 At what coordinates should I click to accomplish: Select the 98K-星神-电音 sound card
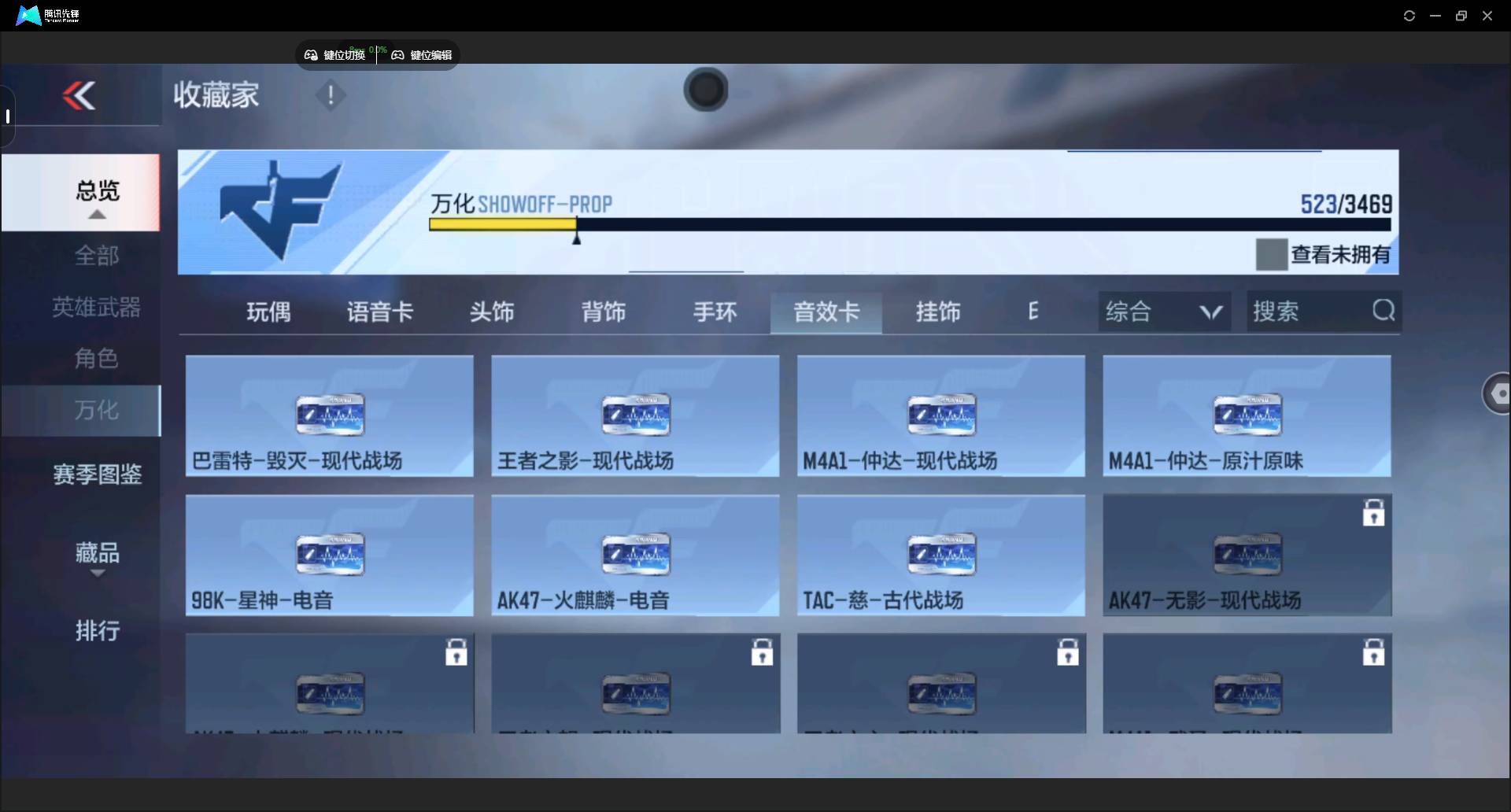coord(329,555)
